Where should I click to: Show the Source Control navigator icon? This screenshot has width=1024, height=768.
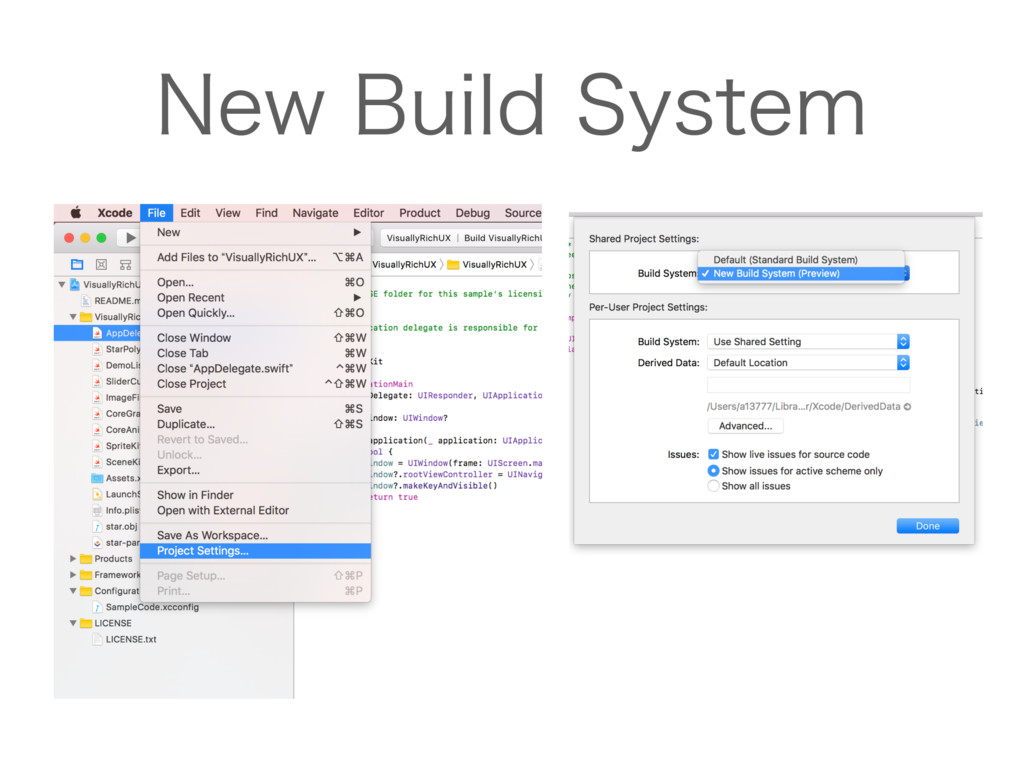point(101,264)
